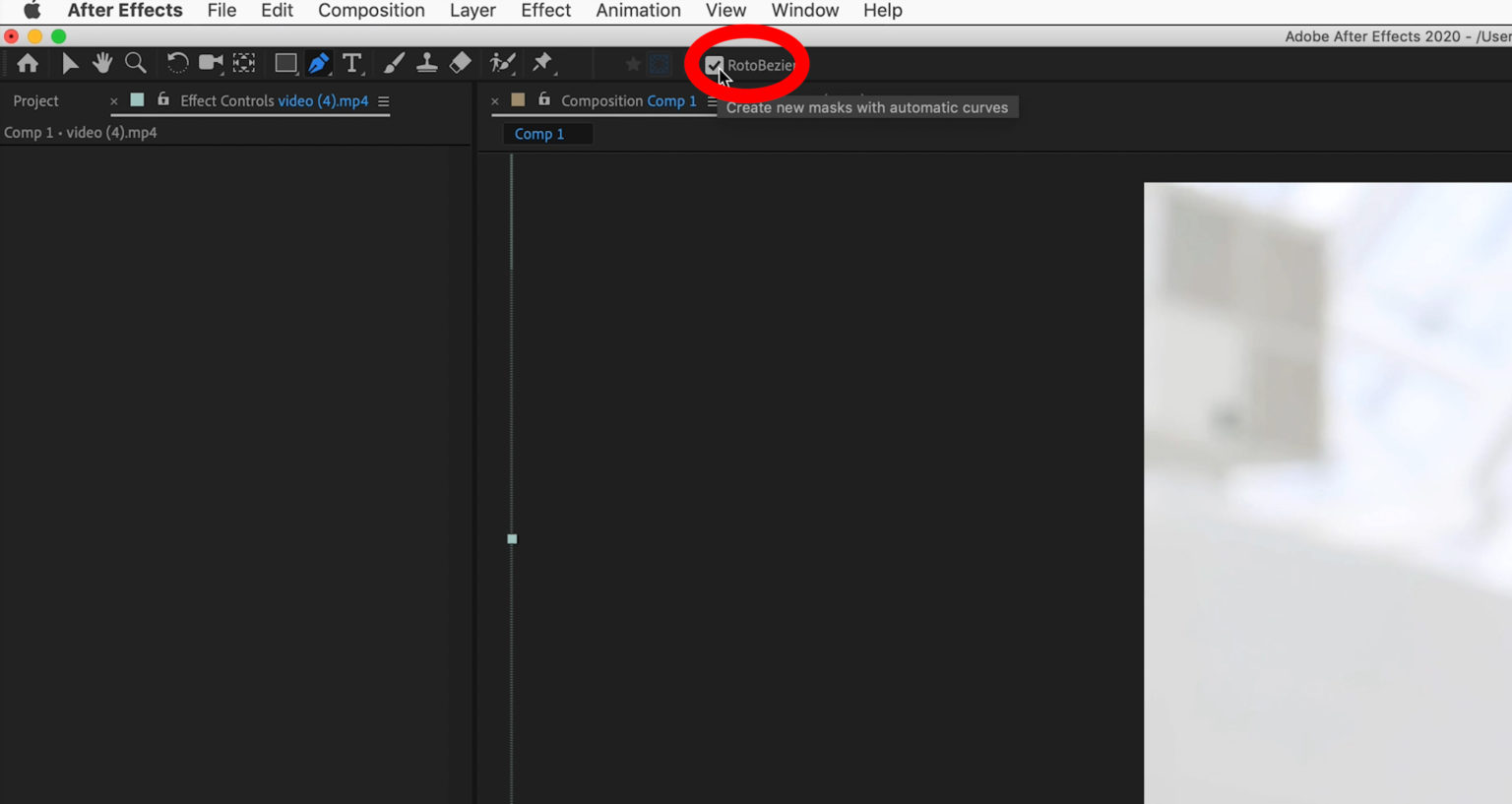This screenshot has width=1512, height=804.
Task: Select the Rotation tool
Action: tap(177, 62)
